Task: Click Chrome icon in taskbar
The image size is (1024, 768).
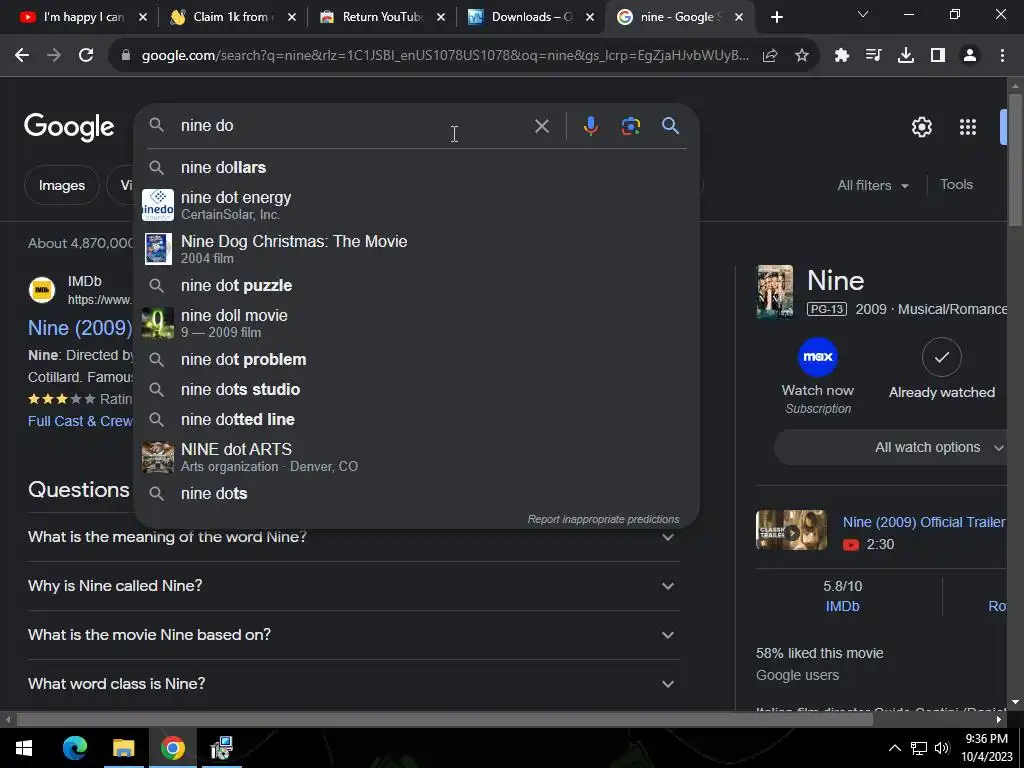Action: tap(172, 748)
